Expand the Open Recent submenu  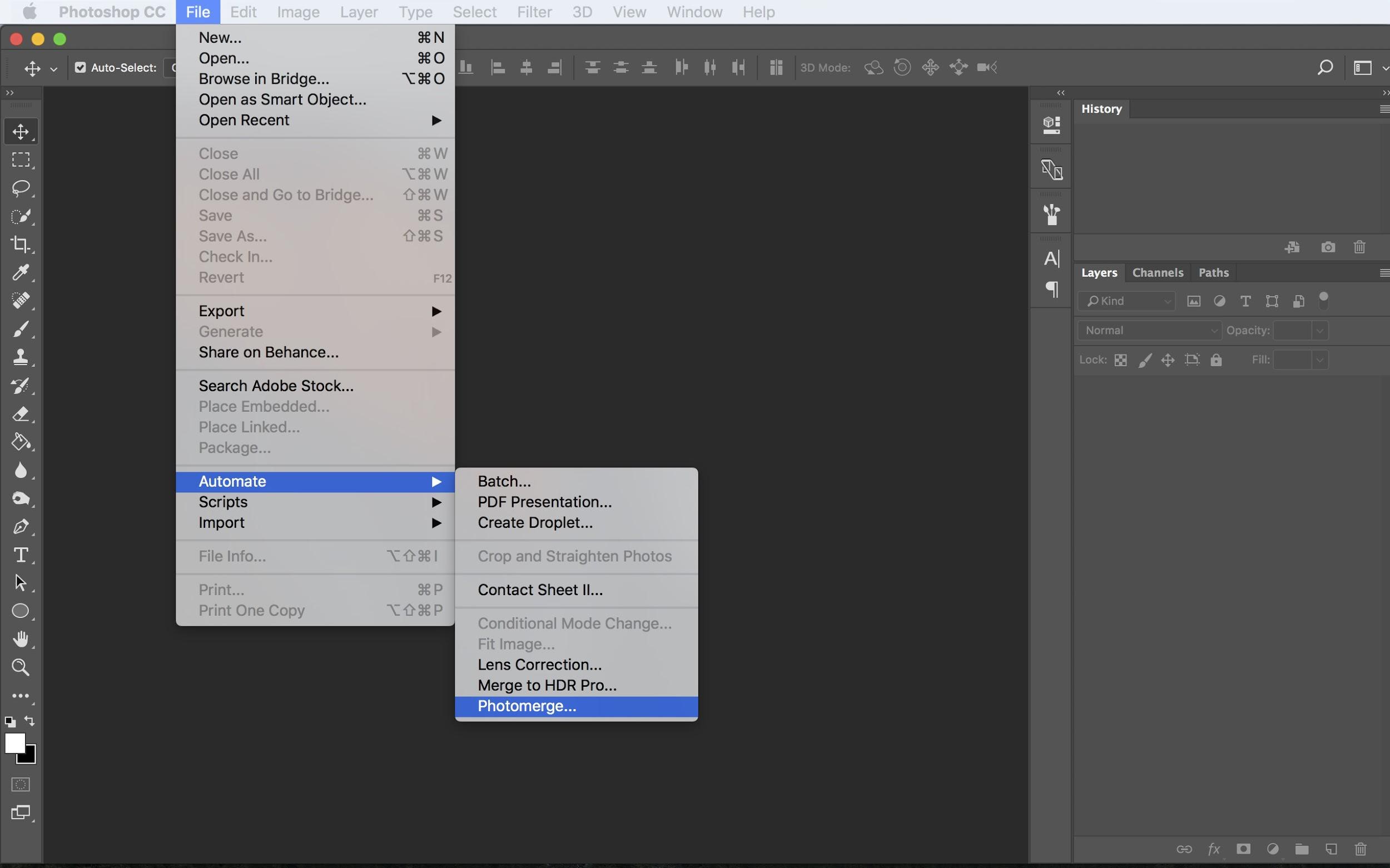pyautogui.click(x=315, y=120)
